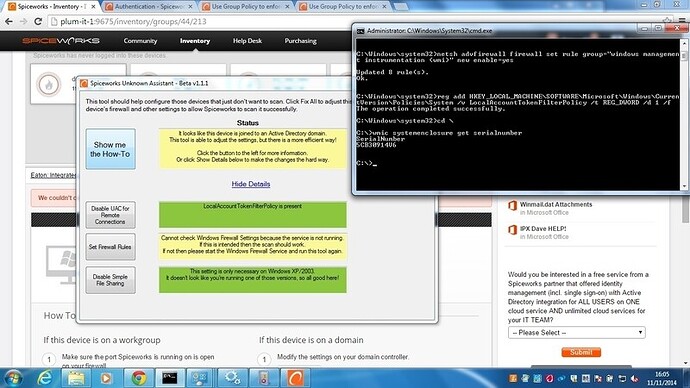Click the Hide Details link

[x=251, y=184]
